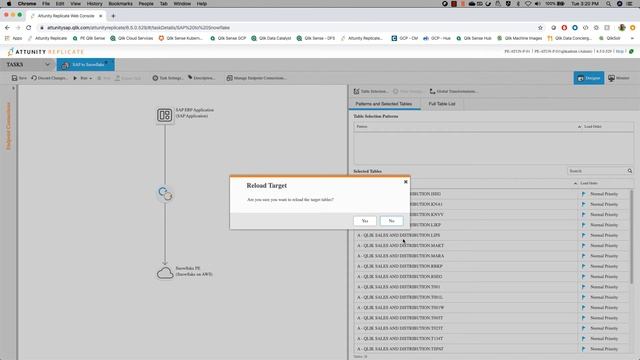The height and width of the screenshot is (360, 640).
Task: Open the Attunity Replicate bookmark
Action: pyautogui.click(x=47, y=38)
